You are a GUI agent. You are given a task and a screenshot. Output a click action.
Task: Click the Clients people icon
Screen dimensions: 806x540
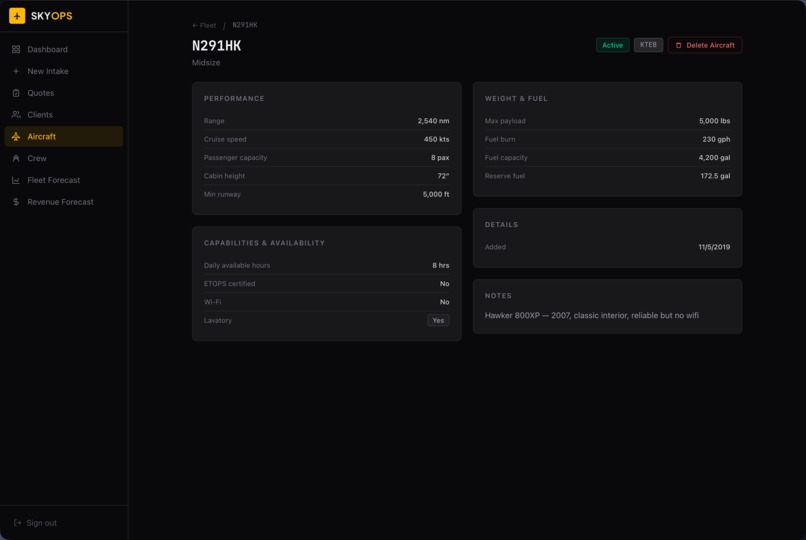pyautogui.click(x=16, y=115)
